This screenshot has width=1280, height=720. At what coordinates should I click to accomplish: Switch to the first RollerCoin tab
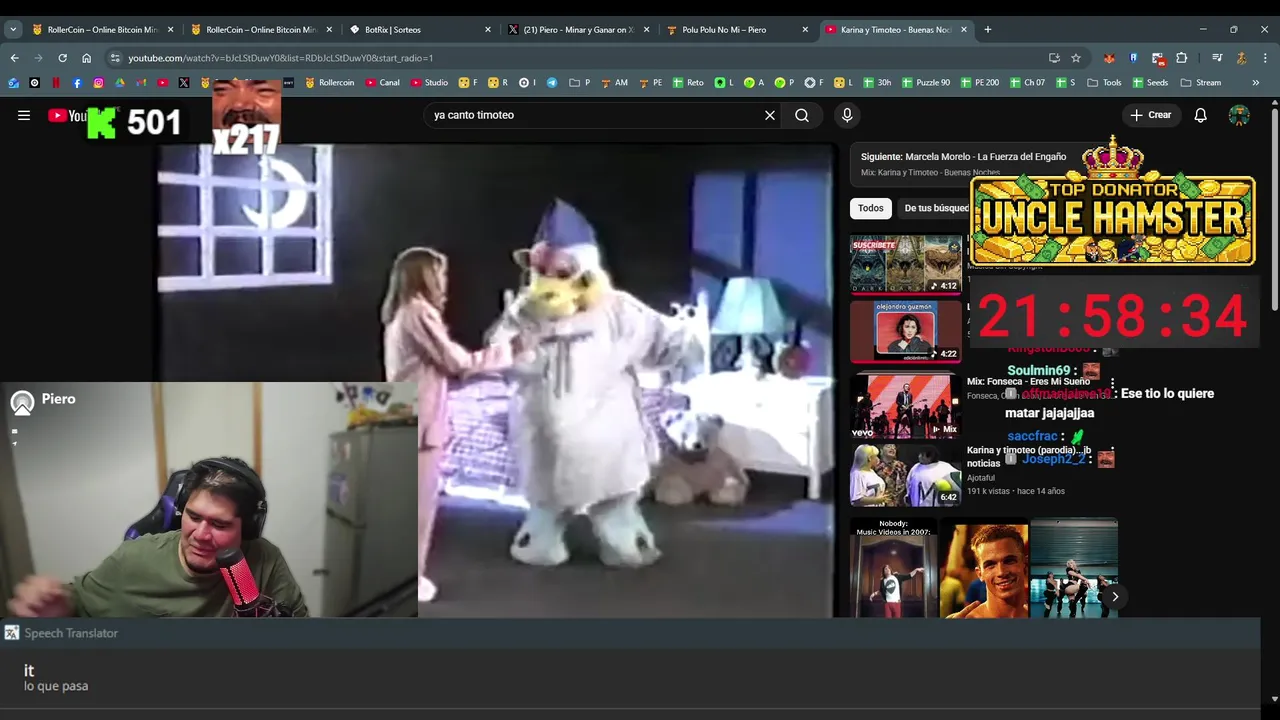click(103, 30)
